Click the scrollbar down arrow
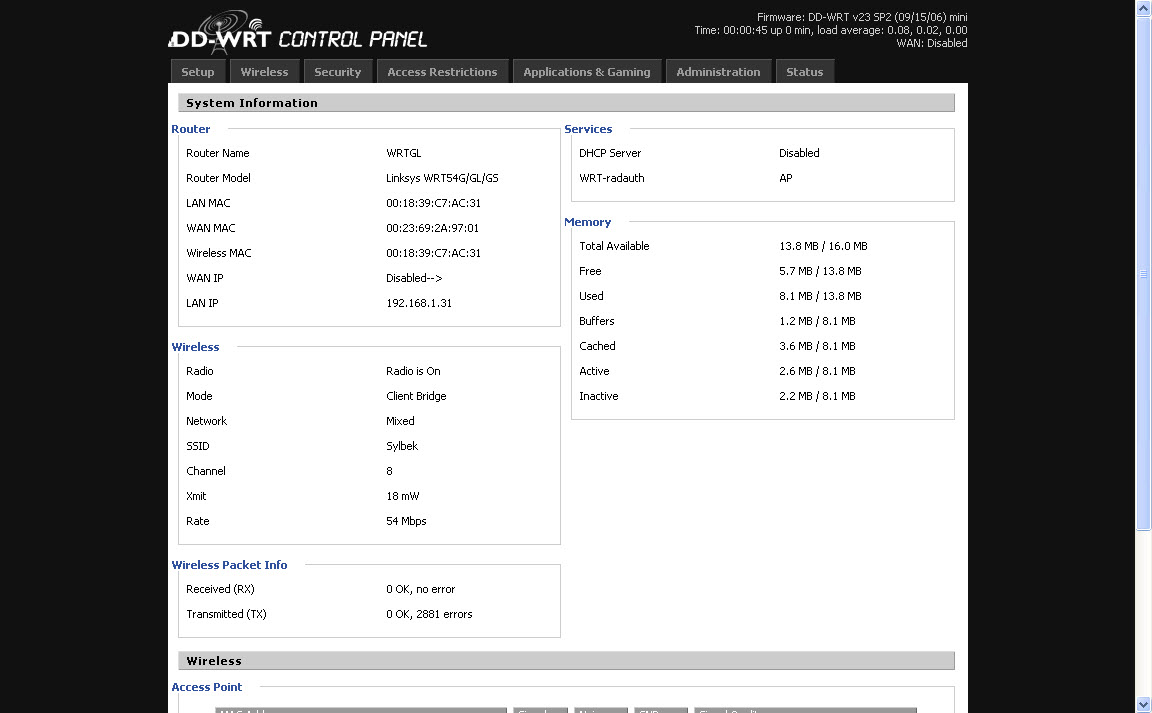The height and width of the screenshot is (713, 1152). tap(1143, 705)
